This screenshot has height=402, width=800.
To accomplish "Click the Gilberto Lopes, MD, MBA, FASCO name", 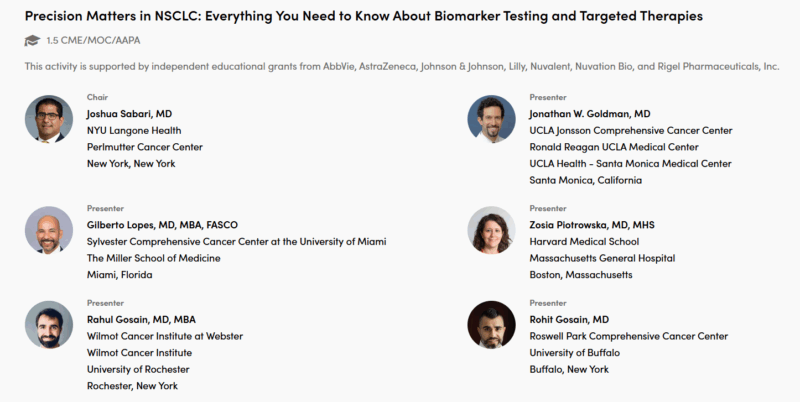I will [162, 225].
